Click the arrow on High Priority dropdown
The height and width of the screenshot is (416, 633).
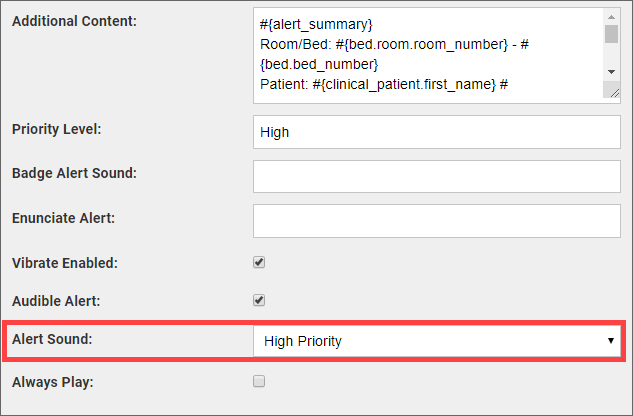611,341
